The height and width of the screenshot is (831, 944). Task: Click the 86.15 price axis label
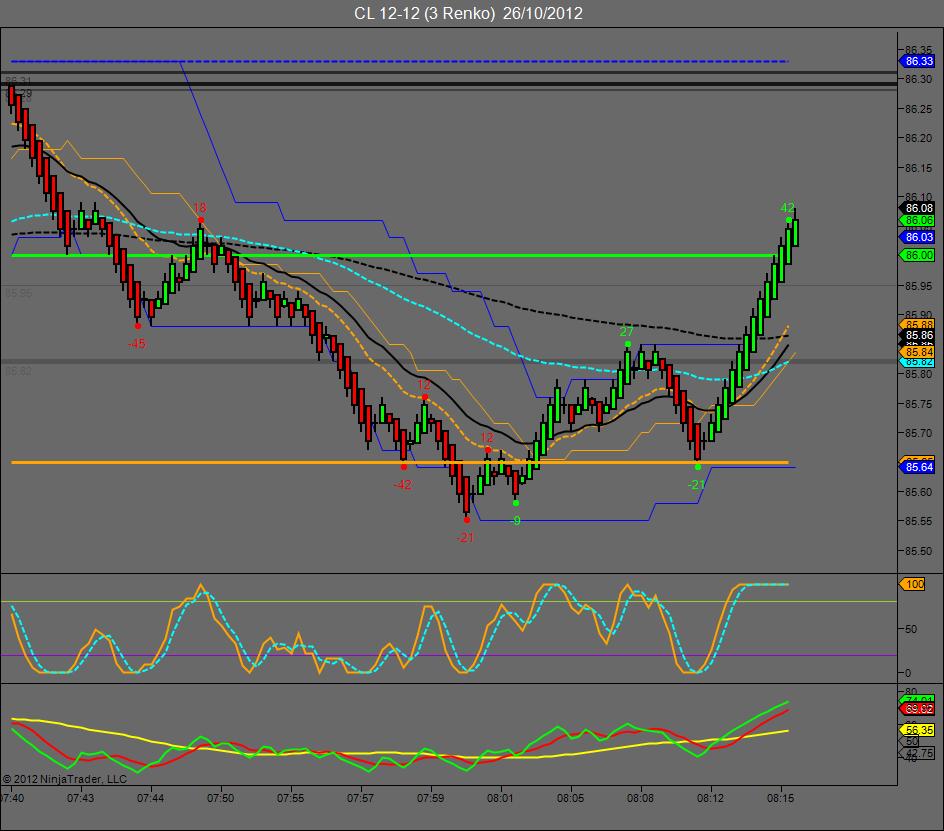click(919, 167)
